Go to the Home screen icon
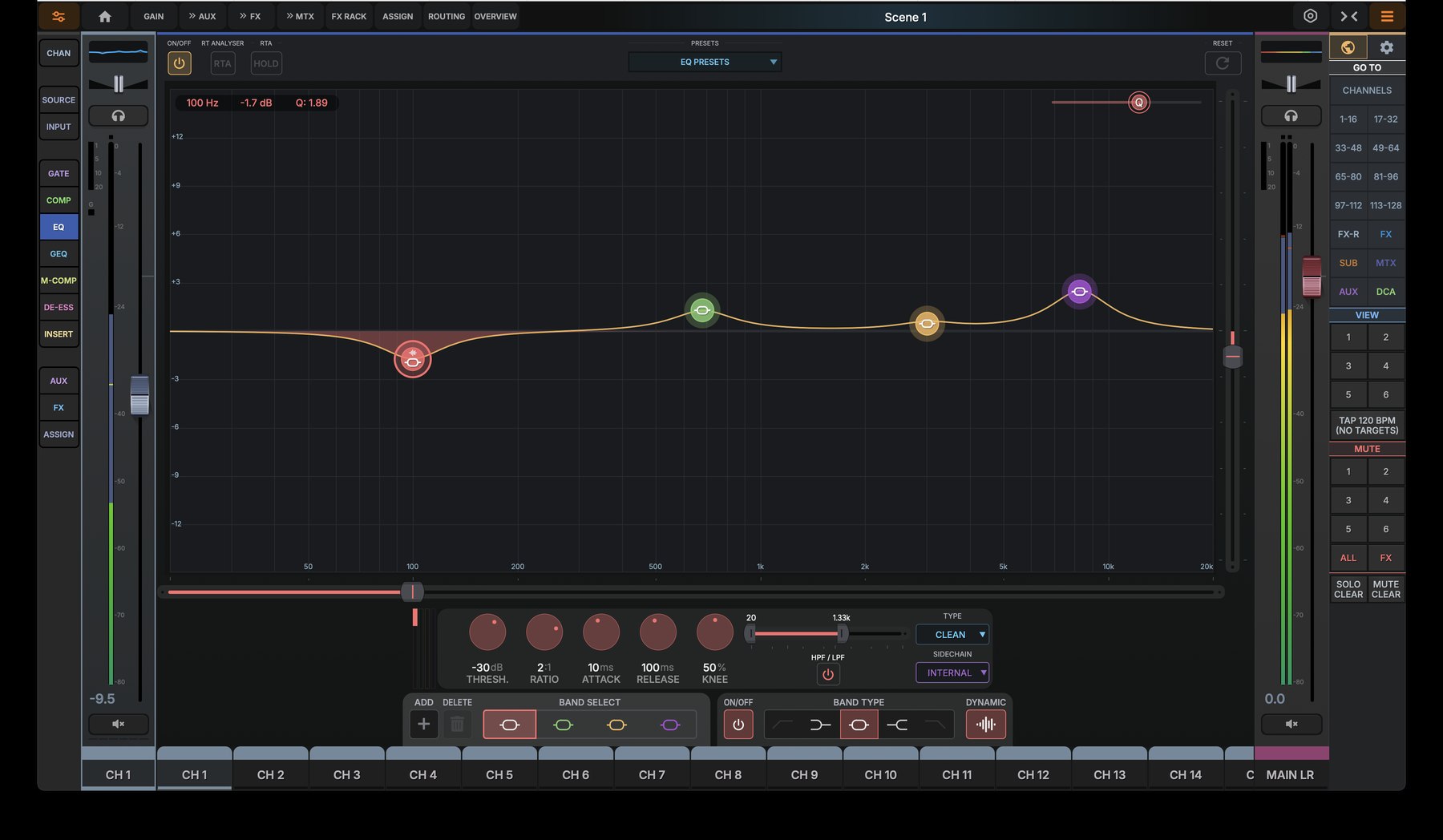Image resolution: width=1443 pixels, height=840 pixels. 105,16
